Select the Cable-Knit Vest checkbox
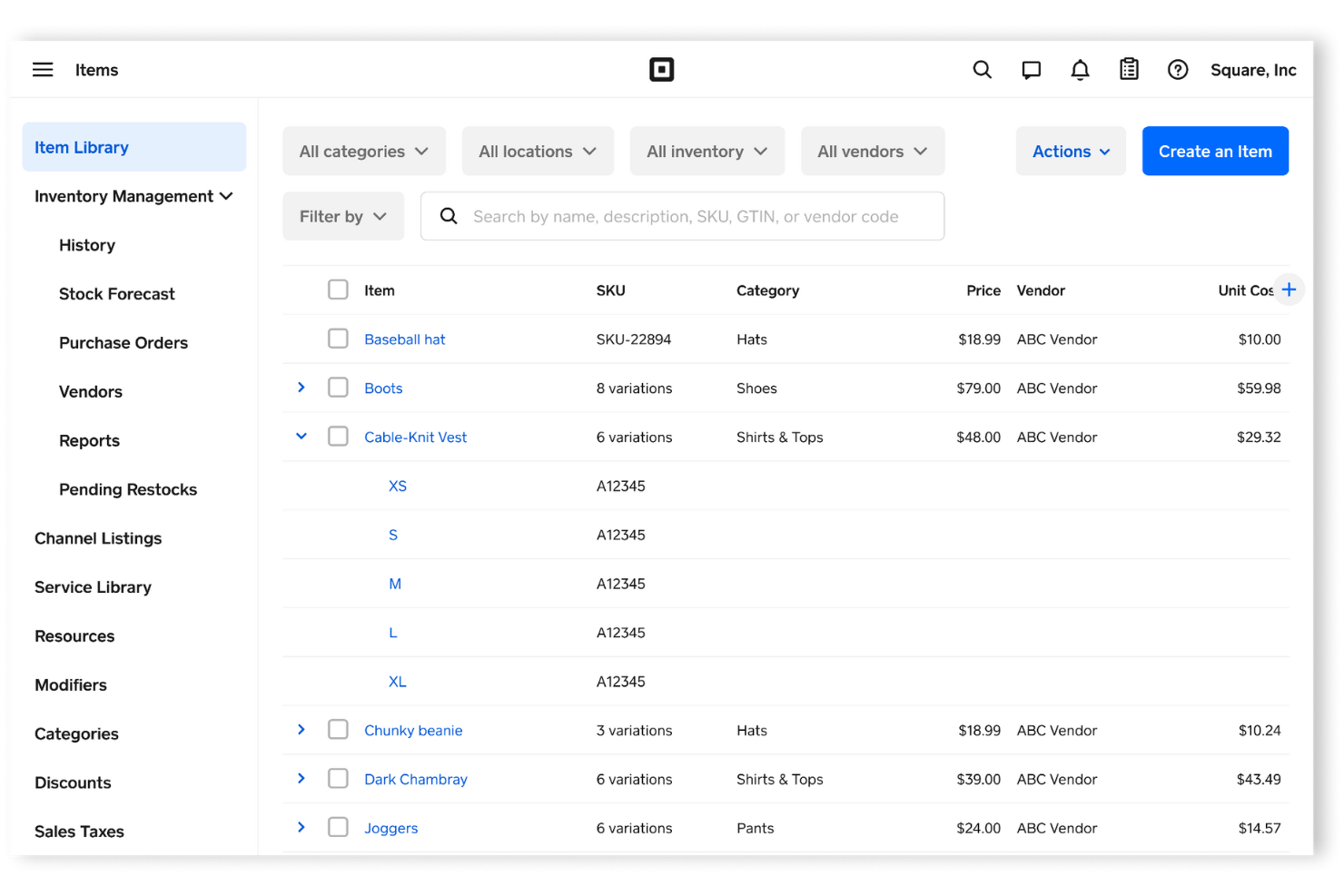The height and width of the screenshot is (896, 1344). 338,437
